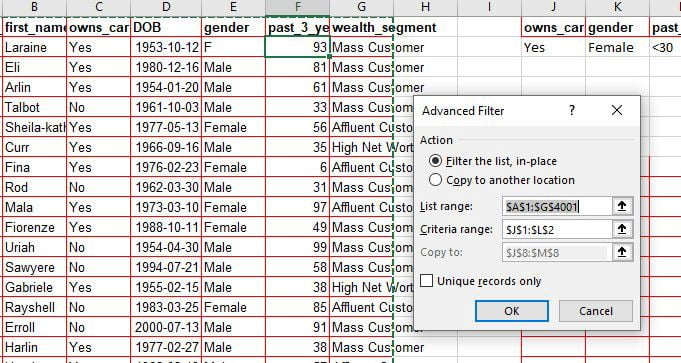Image resolution: width=681 pixels, height=363 pixels.
Task: Collapse the List range selector icon
Action: tap(622, 206)
